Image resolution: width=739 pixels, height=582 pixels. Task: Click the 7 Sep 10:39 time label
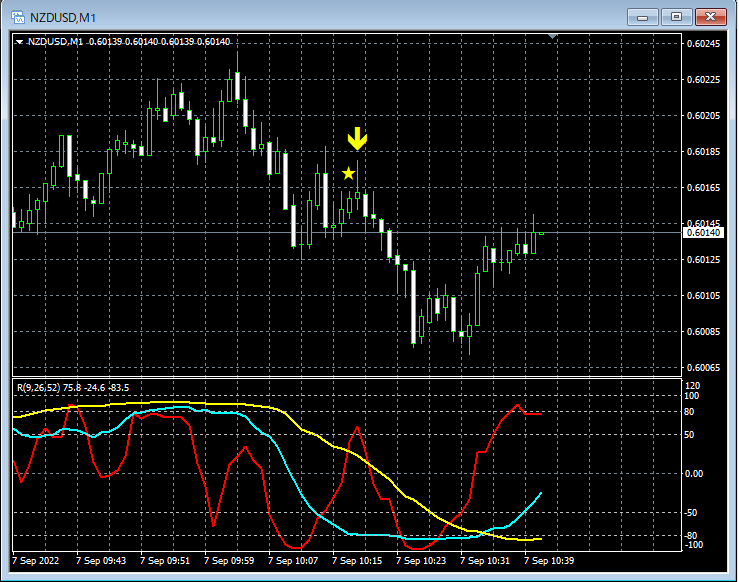(549, 561)
